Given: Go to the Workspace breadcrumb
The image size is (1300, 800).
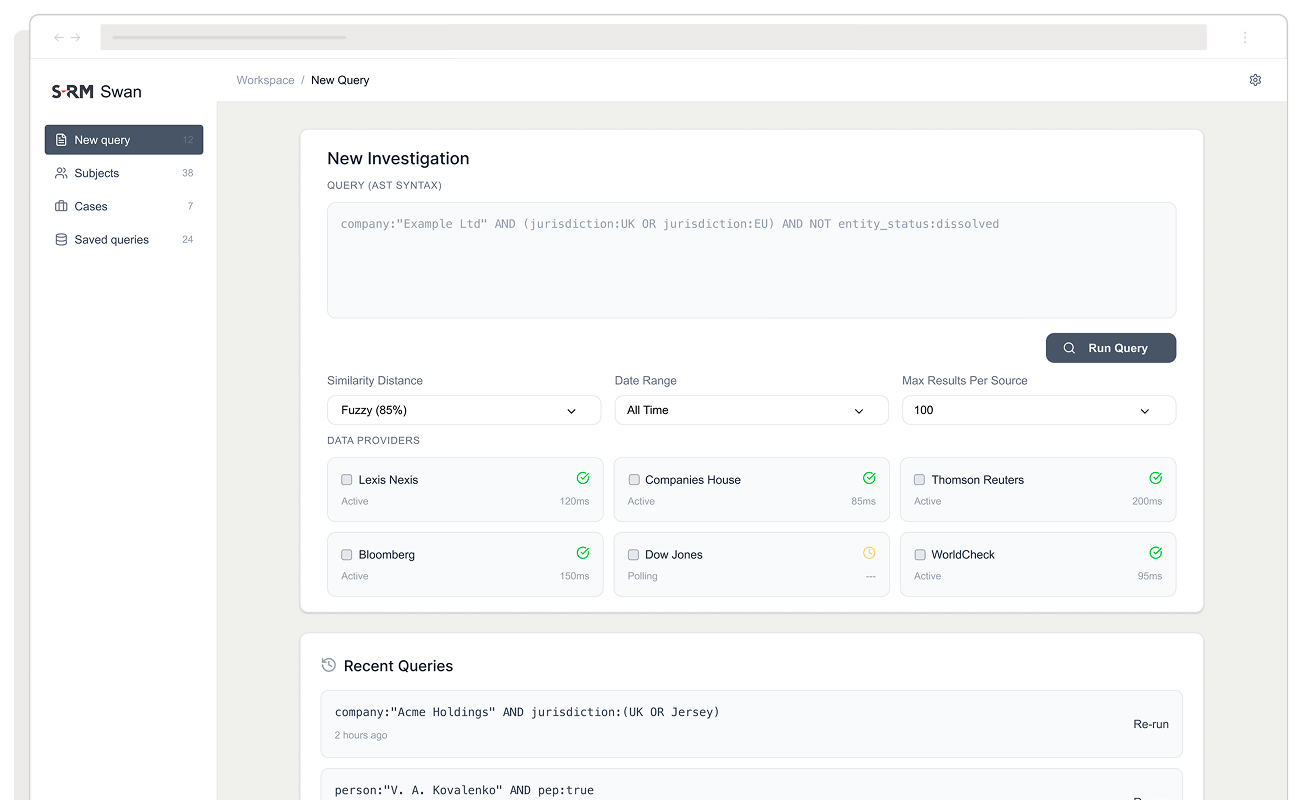Looking at the screenshot, I should 265,80.
